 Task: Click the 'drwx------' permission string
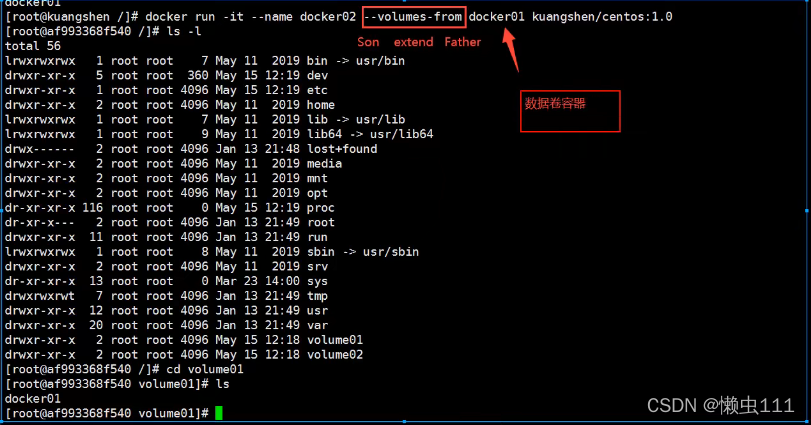(40, 149)
